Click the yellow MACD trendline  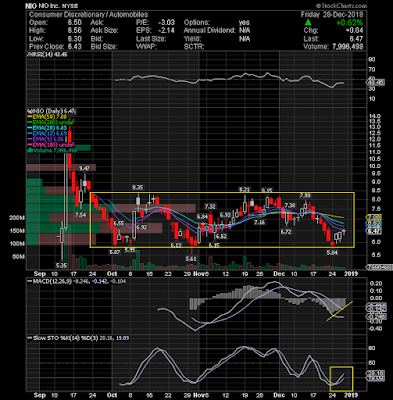(x=339, y=311)
